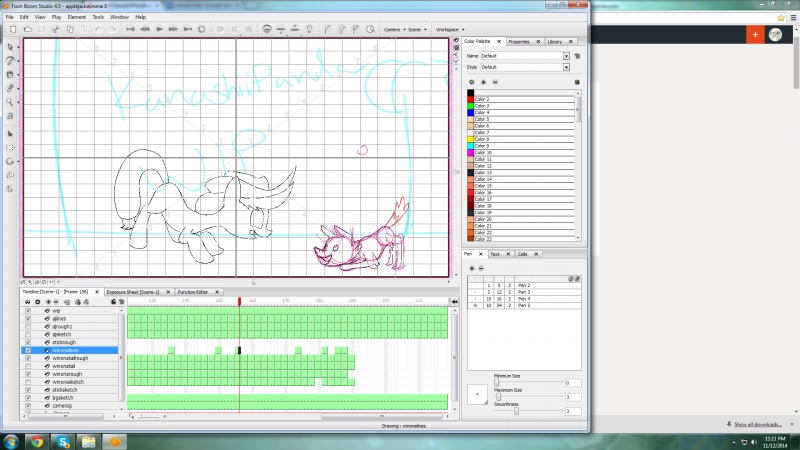The height and width of the screenshot is (450, 800).
Task: Click Show all downloads link in browser
Action: [758, 424]
